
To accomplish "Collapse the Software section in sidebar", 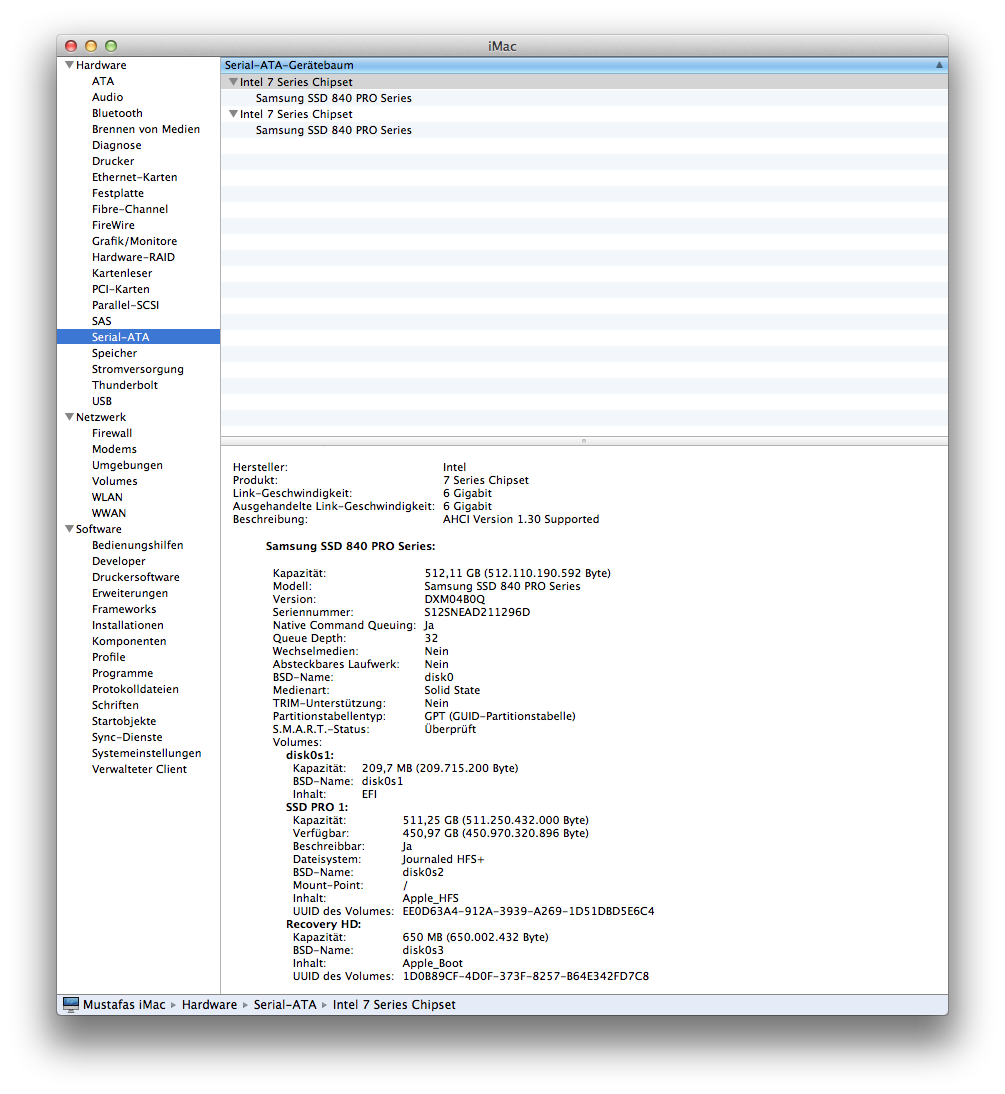I will click(69, 529).
